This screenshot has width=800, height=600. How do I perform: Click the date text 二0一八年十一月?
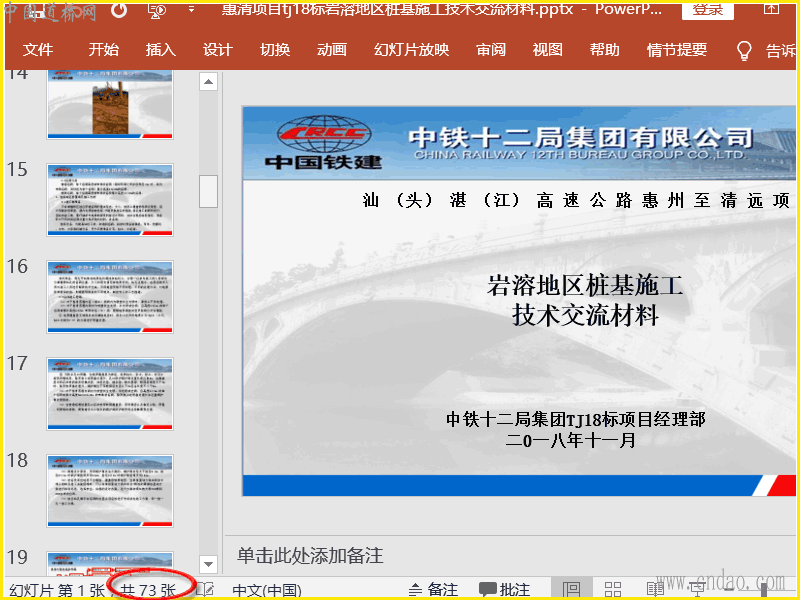tap(570, 440)
